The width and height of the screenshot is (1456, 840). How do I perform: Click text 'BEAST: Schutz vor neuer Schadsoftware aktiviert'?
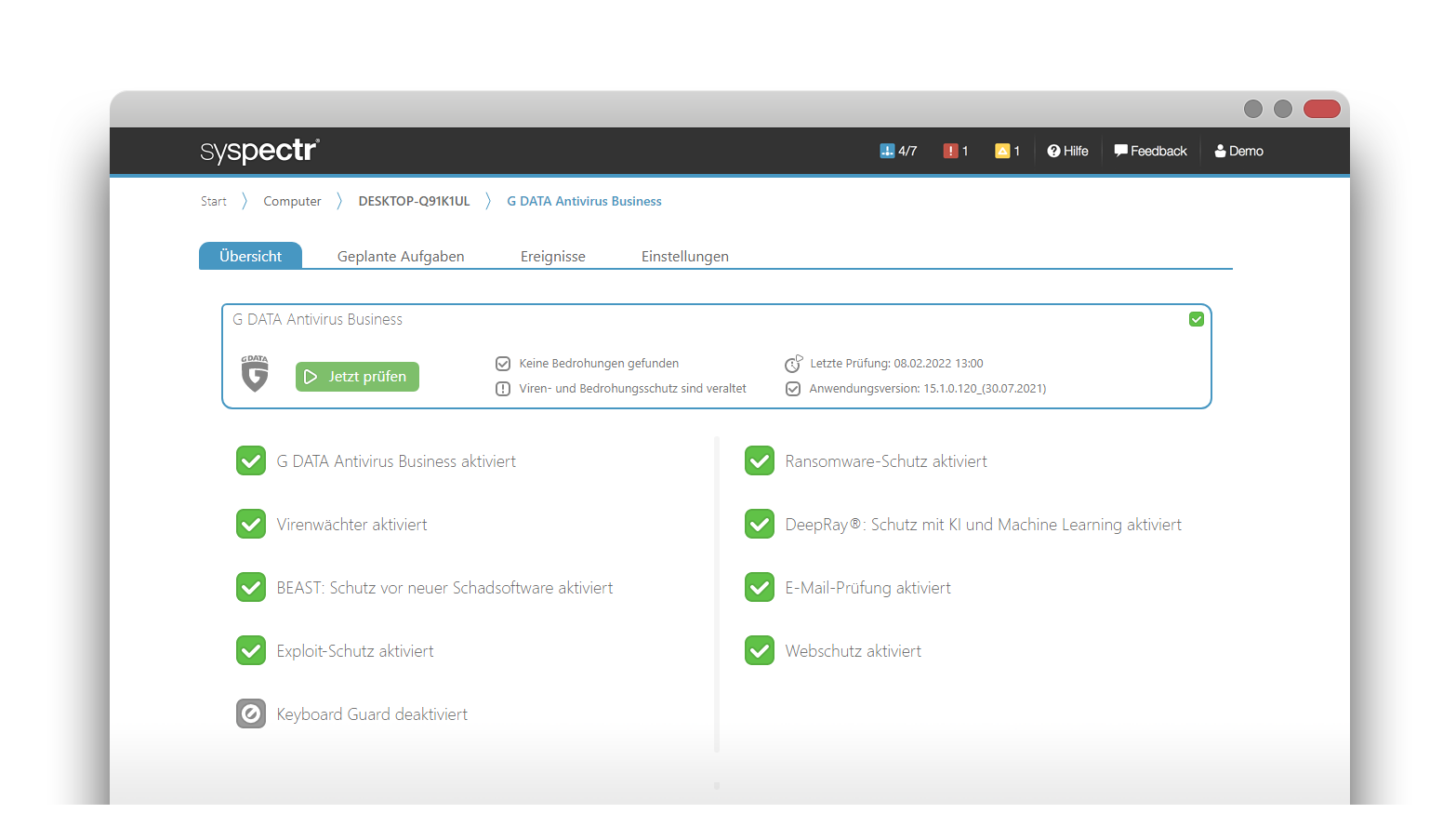point(444,588)
